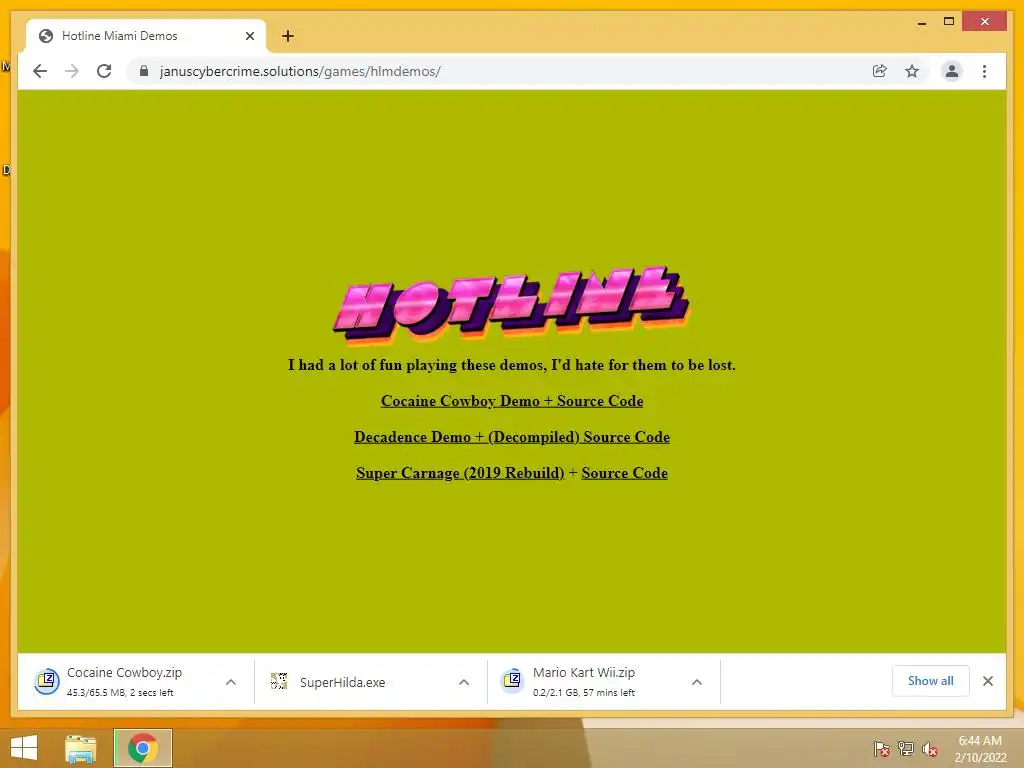
Task: Go back to the previous page
Action: (40, 71)
